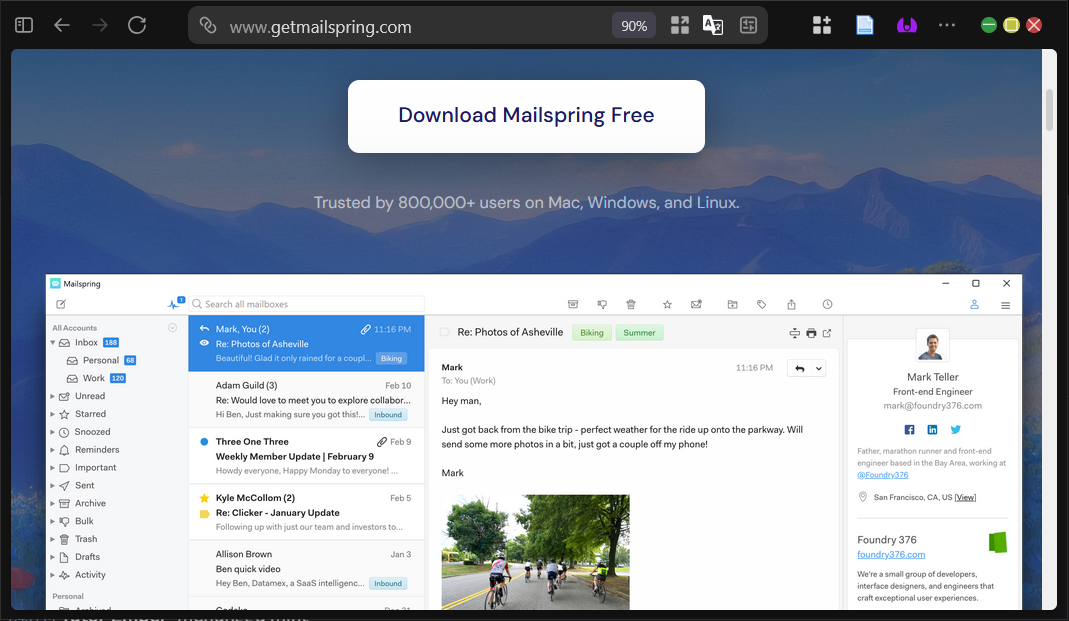Expand the Snoozed folder arrow
1069x621 pixels.
click(x=52, y=431)
